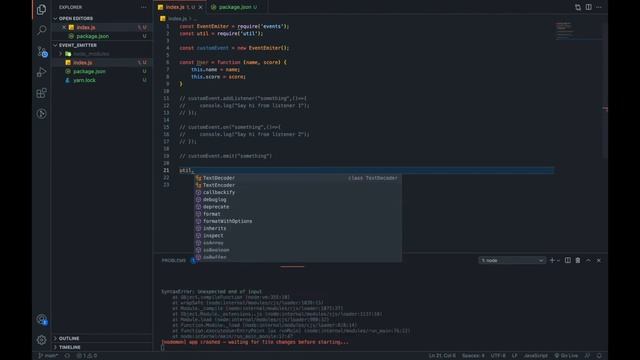Click new terminal plus button

[552, 260]
